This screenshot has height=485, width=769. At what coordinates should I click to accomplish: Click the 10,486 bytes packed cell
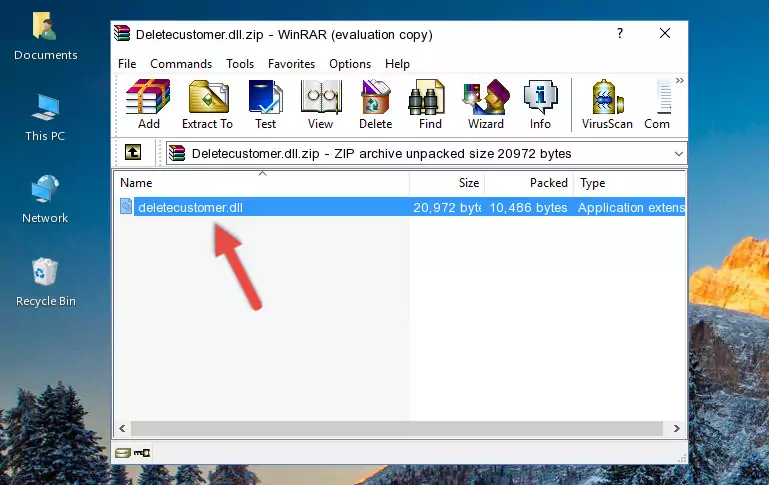click(x=528, y=207)
